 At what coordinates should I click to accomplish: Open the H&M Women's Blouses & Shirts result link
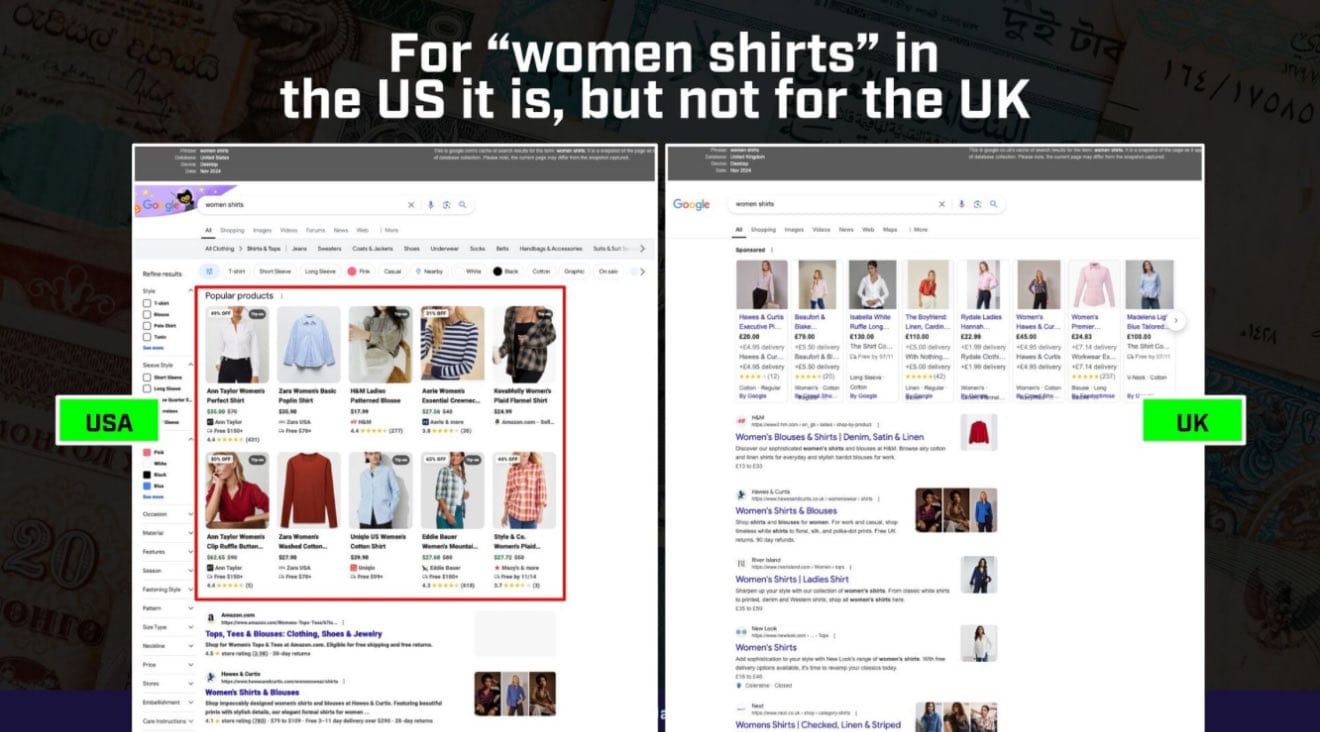[829, 437]
